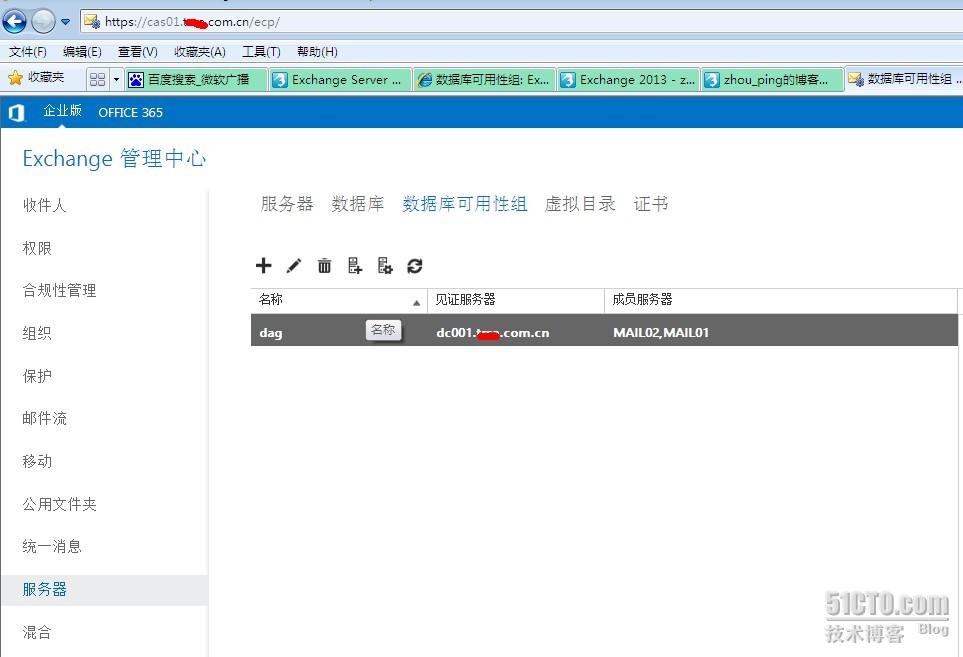Open the 编辑(E) menu
Image resolution: width=963 pixels, height=657 pixels.
coord(82,52)
